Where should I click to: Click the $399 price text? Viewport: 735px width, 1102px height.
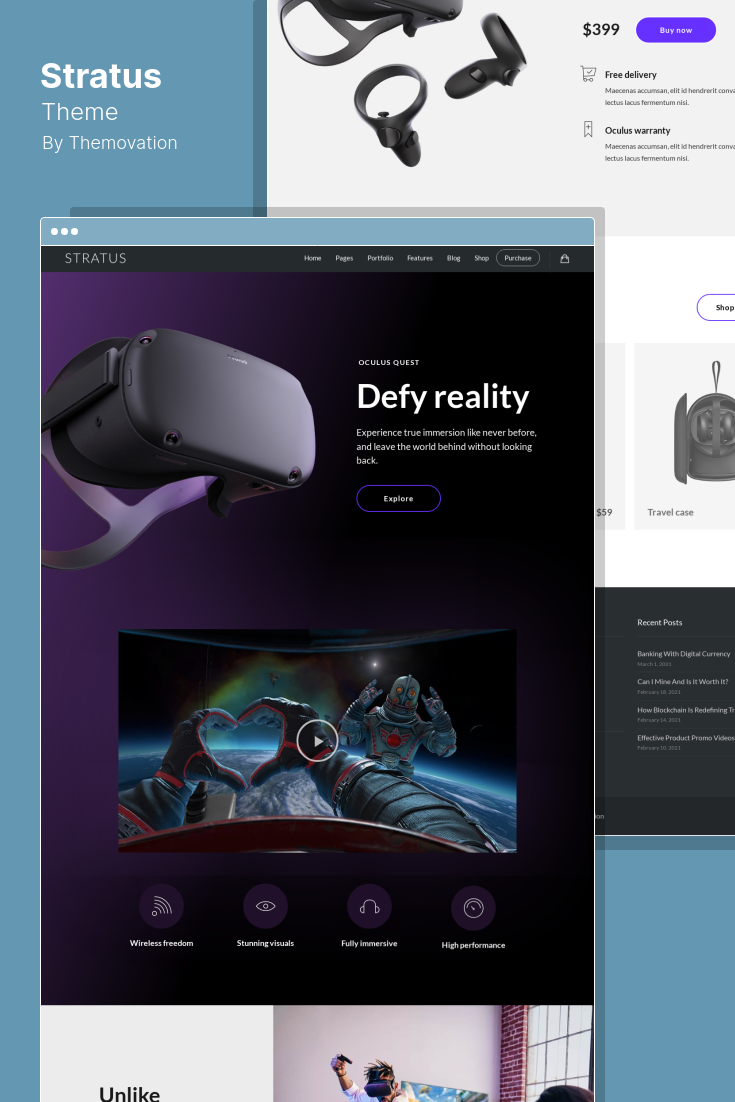click(x=601, y=30)
